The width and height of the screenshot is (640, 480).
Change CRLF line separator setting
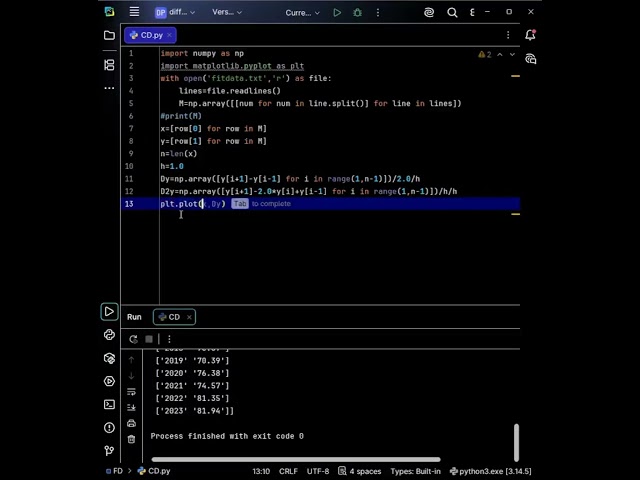288,471
